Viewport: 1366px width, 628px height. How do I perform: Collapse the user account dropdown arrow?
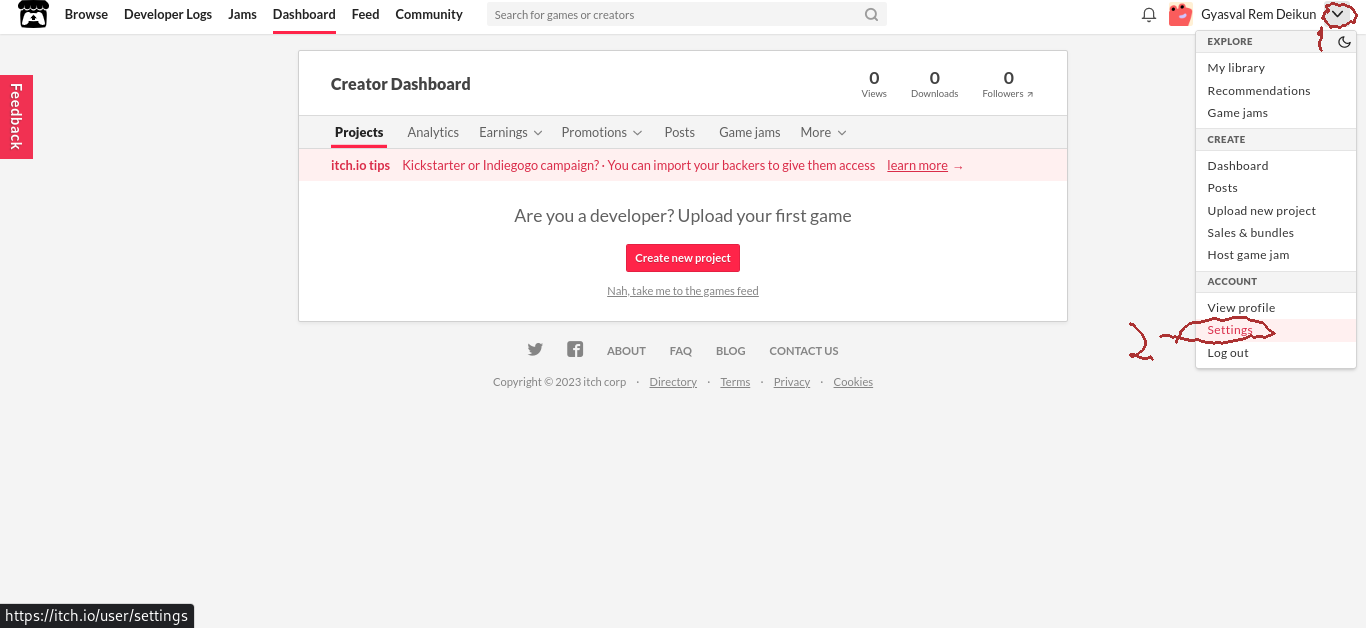click(x=1337, y=14)
